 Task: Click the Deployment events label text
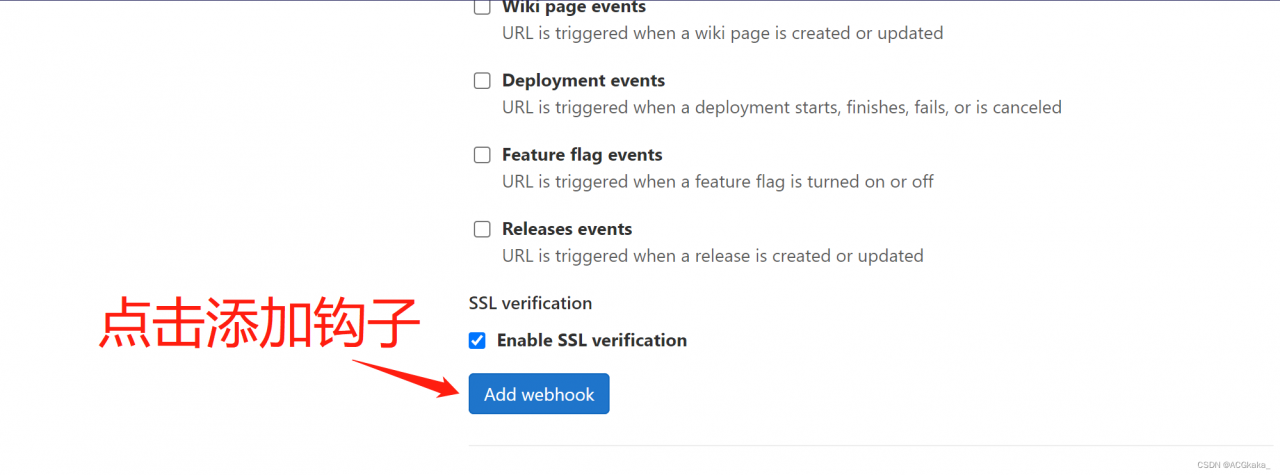tap(583, 81)
